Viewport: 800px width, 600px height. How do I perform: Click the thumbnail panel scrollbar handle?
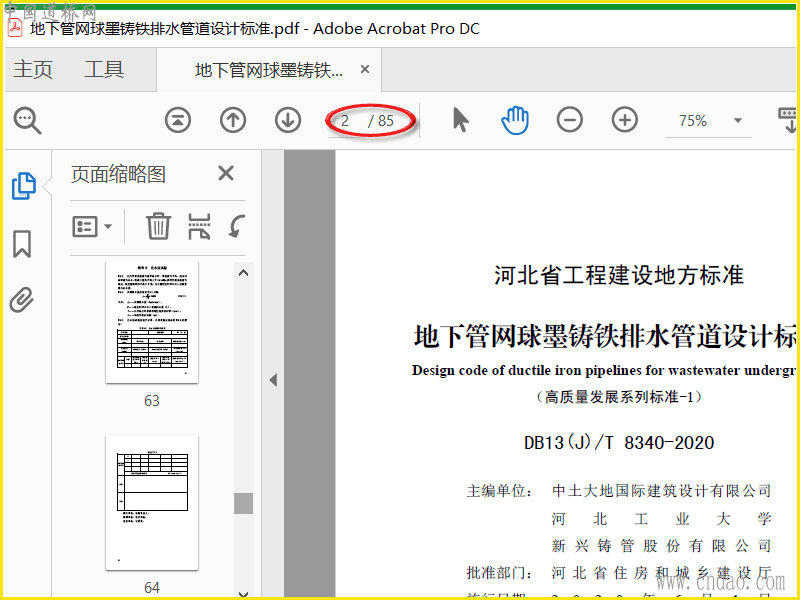point(244,504)
